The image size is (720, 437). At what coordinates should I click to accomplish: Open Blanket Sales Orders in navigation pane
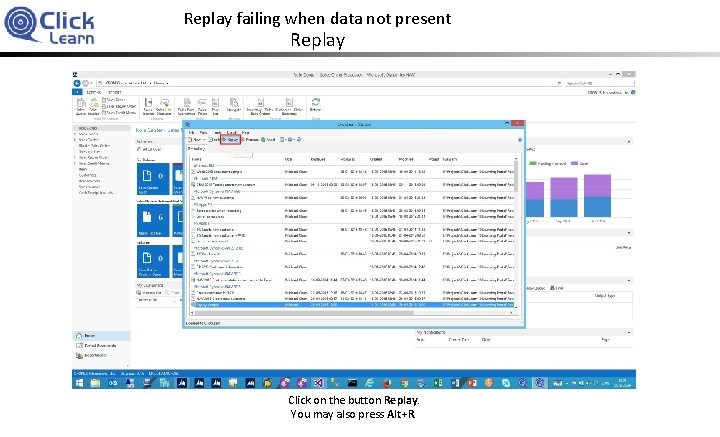tap(94, 146)
